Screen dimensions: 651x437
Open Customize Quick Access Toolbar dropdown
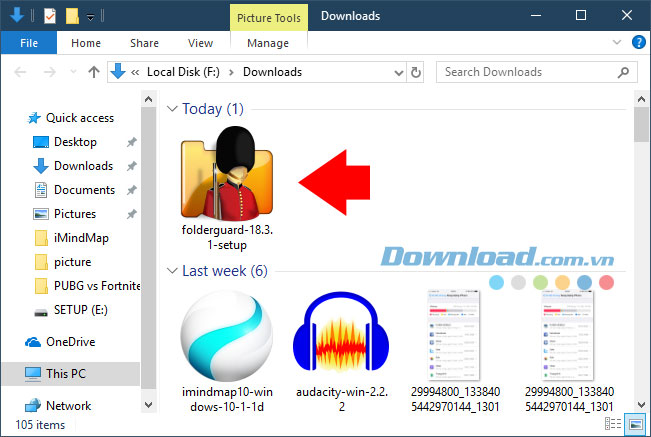[90, 17]
